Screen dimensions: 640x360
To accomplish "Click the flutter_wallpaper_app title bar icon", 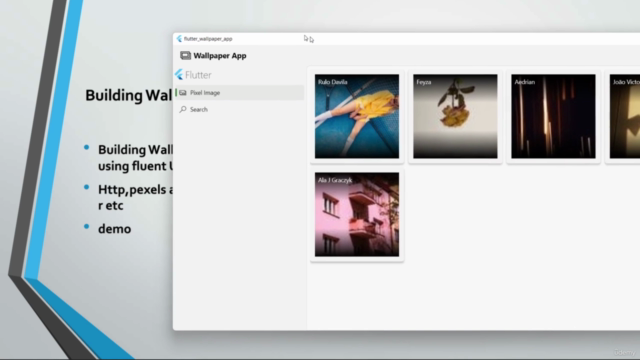I will click(179, 39).
